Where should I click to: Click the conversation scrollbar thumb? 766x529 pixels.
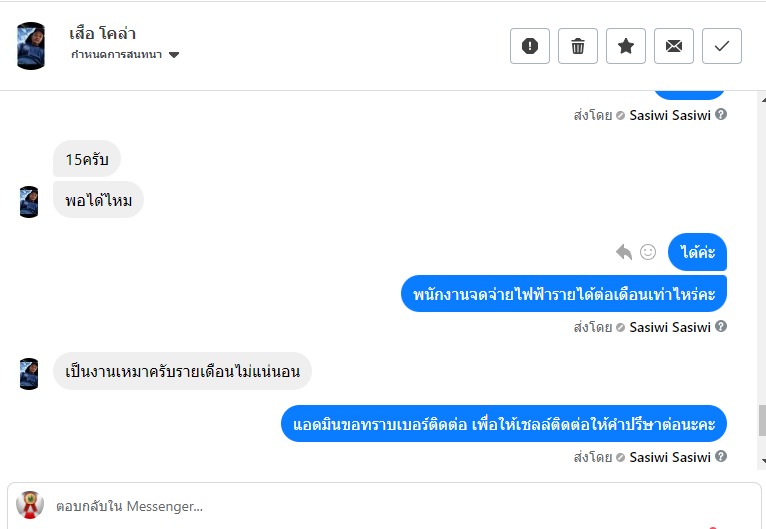click(x=761, y=420)
